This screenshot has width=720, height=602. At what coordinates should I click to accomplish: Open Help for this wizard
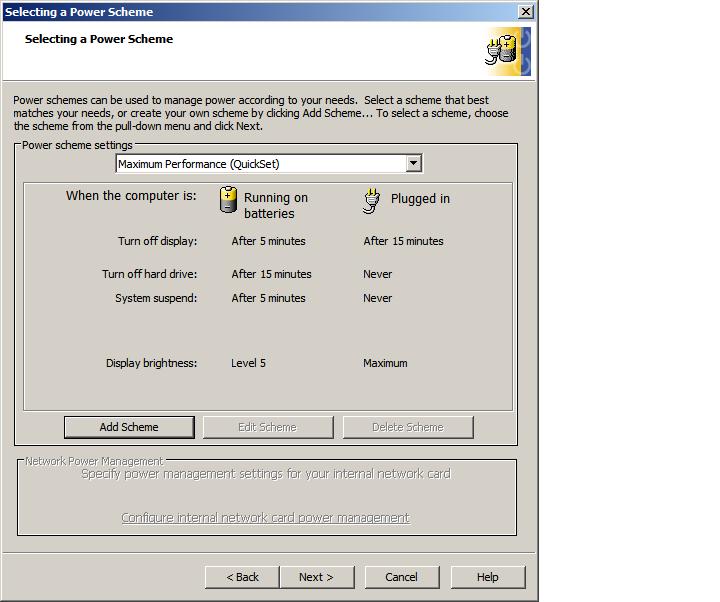point(488,577)
